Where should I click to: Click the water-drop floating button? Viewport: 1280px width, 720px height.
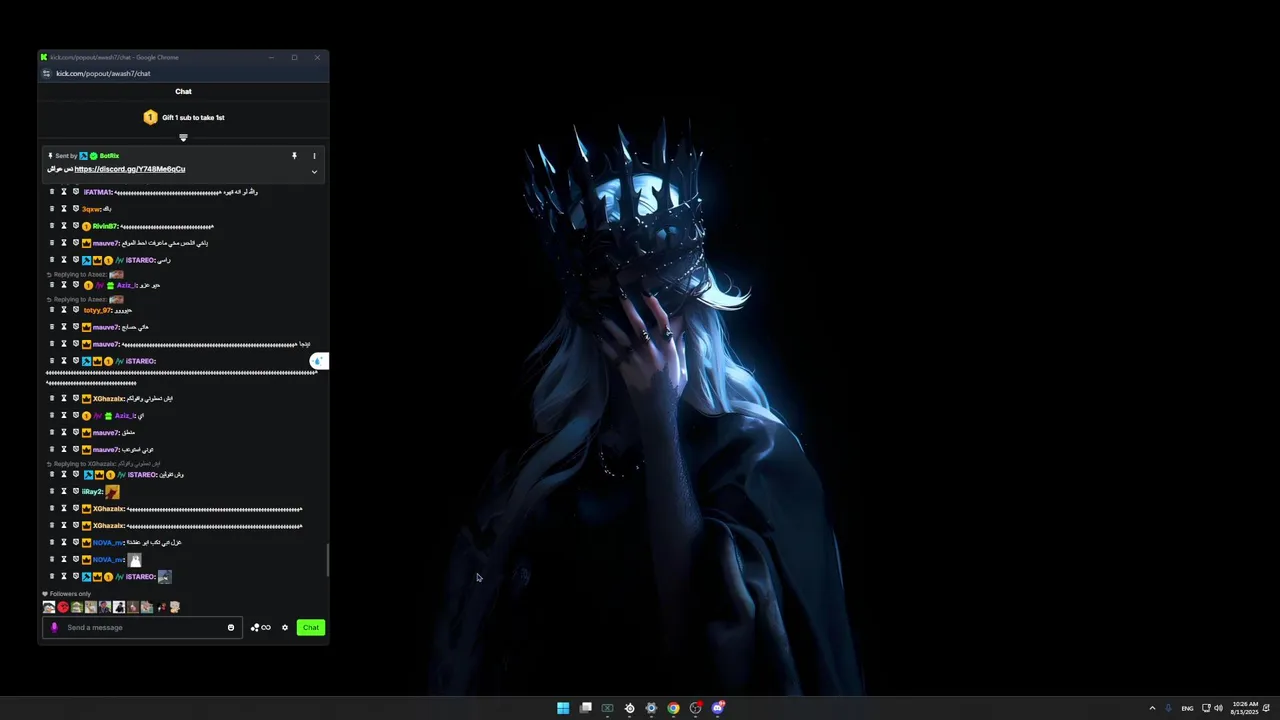point(318,361)
